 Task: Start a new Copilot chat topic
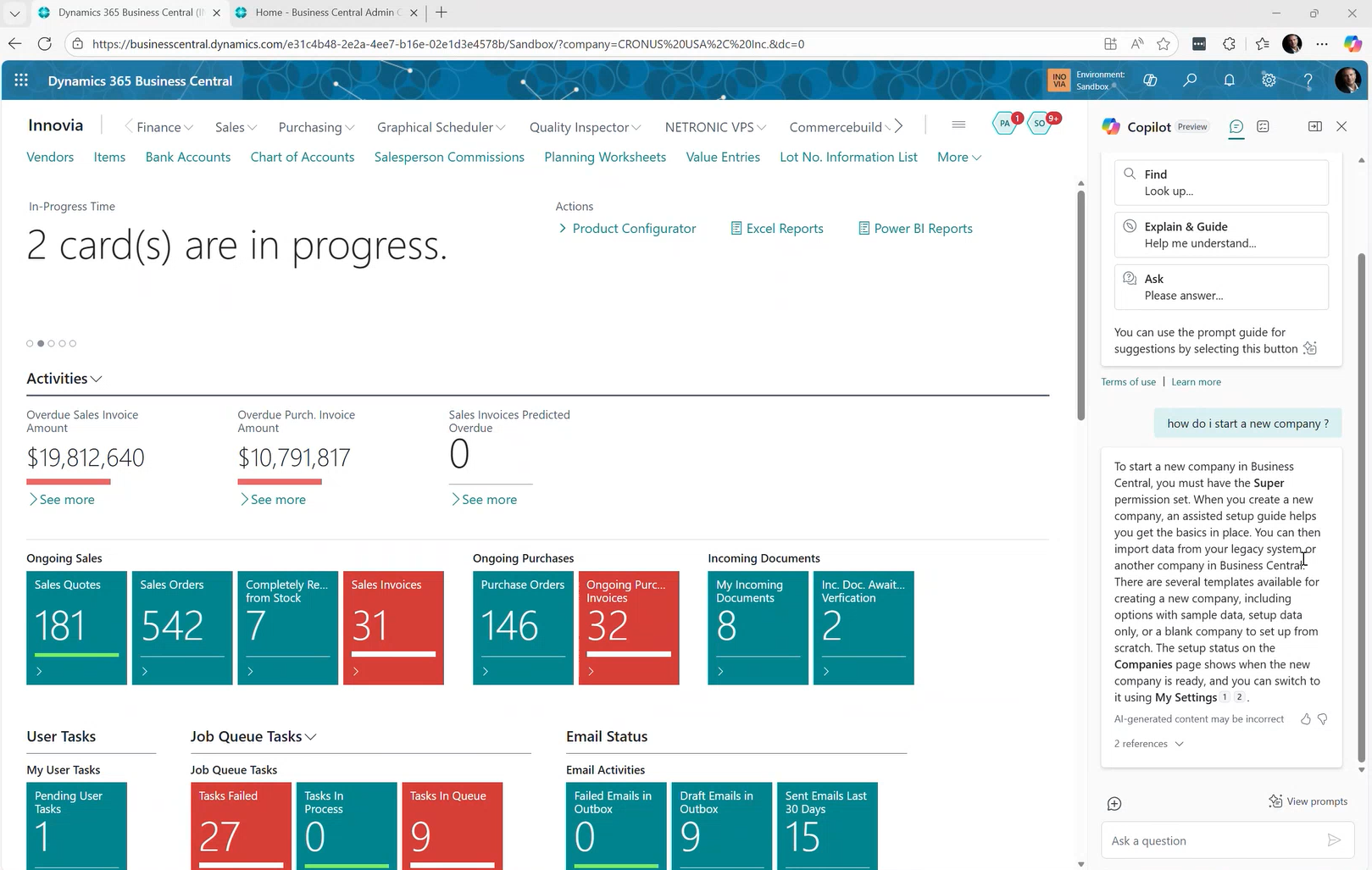1114,804
